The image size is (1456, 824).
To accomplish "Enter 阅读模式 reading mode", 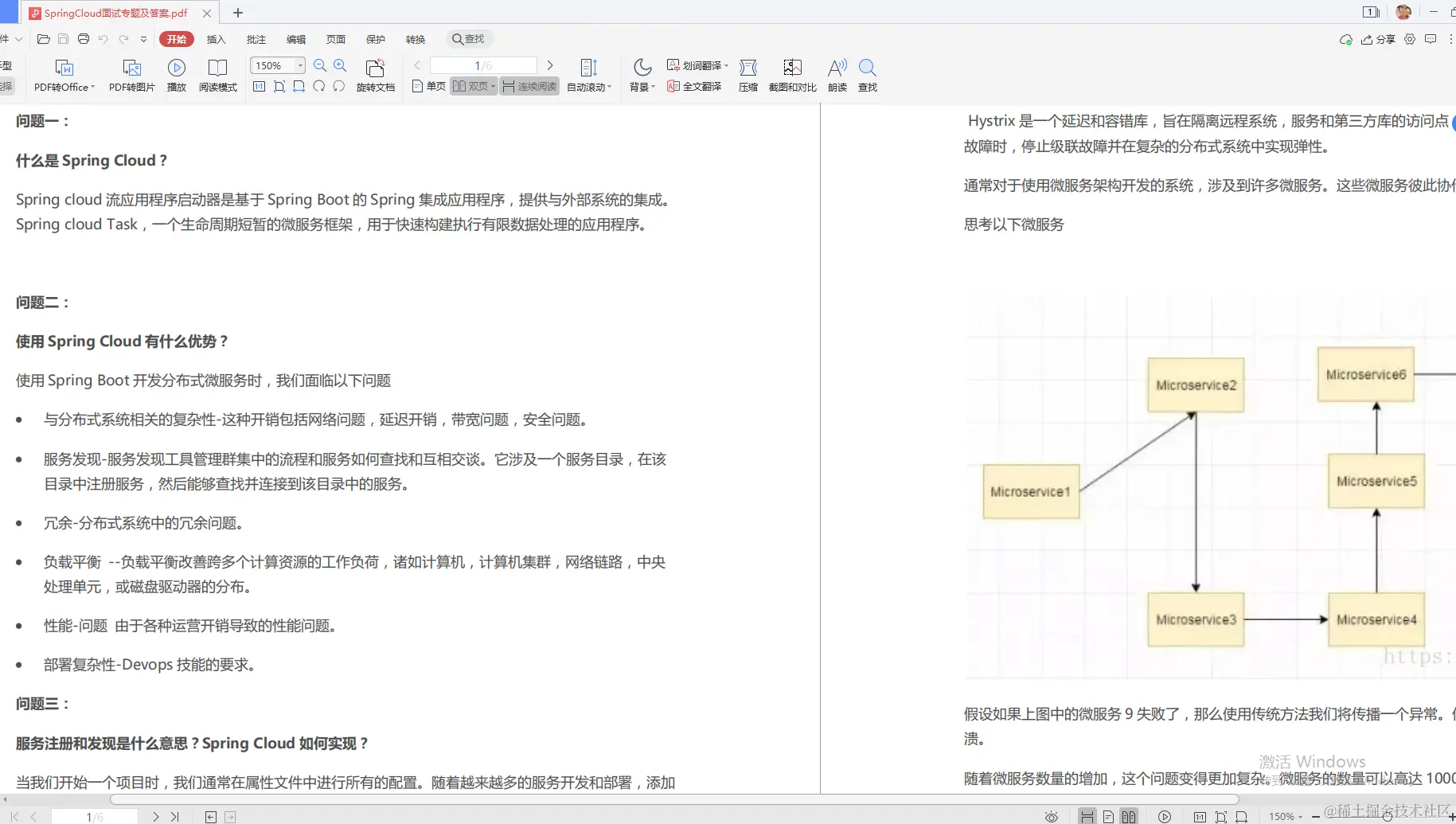I will click(x=218, y=76).
